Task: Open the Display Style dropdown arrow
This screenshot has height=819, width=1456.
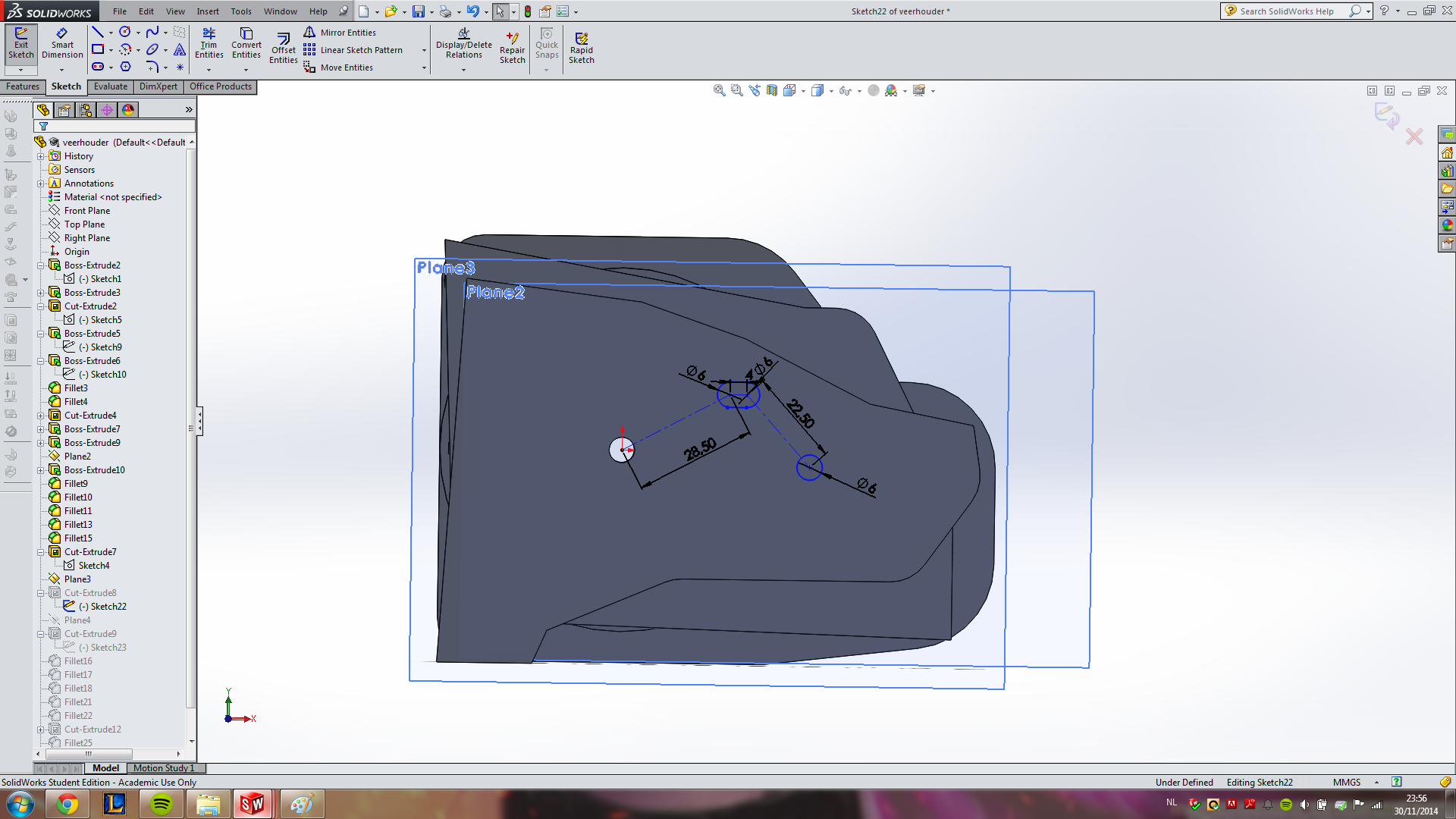Action: coord(832,91)
